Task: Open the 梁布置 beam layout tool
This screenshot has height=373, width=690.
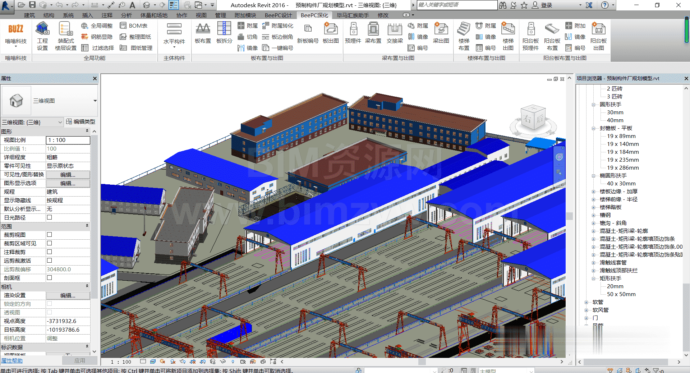Action: (x=373, y=33)
